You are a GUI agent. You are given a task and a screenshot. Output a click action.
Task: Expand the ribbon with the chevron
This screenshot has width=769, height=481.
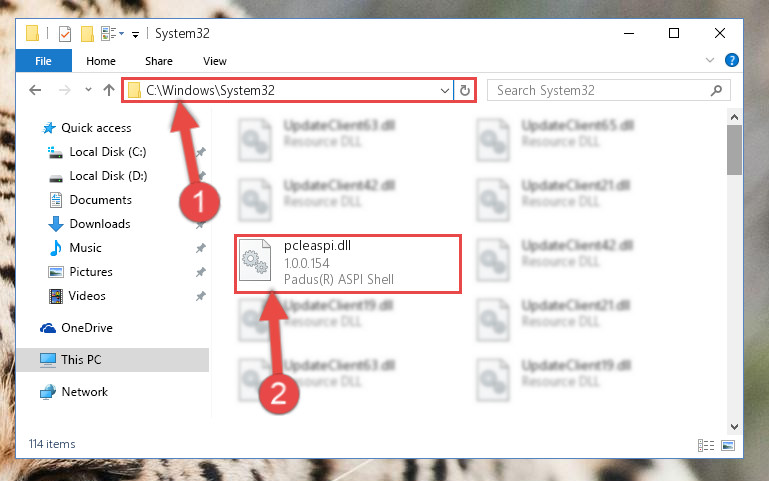710,60
